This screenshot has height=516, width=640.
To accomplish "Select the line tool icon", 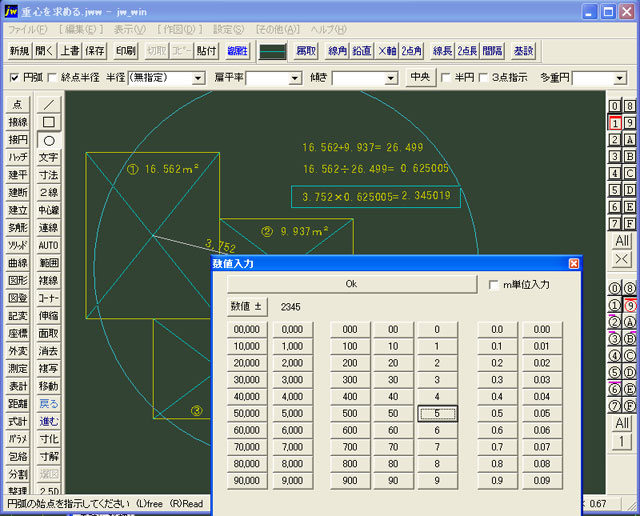I will click(x=48, y=104).
